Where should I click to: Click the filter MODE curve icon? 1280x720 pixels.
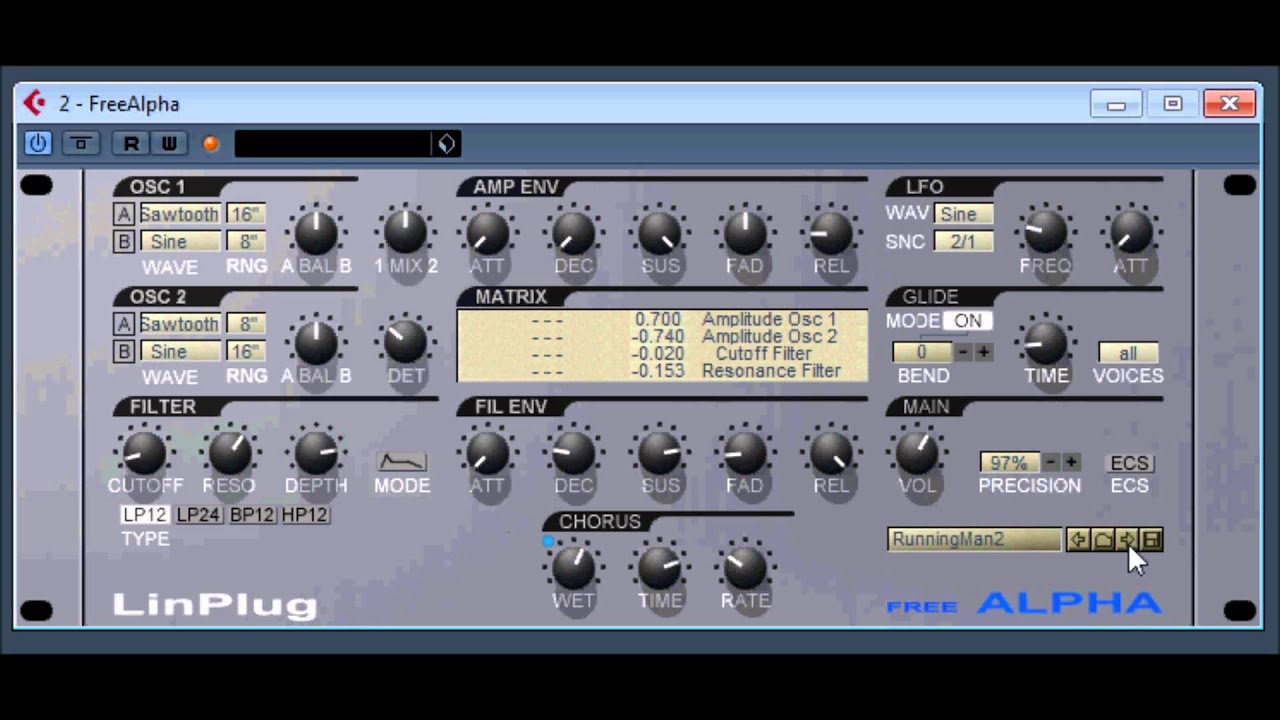(x=402, y=462)
